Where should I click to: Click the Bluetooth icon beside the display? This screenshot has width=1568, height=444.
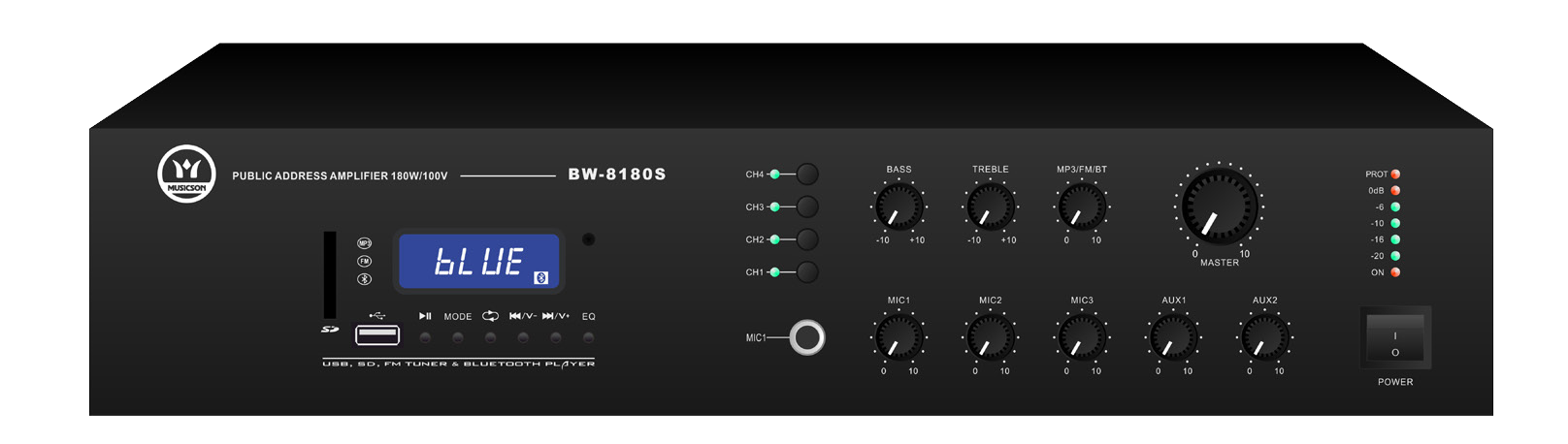(x=365, y=279)
